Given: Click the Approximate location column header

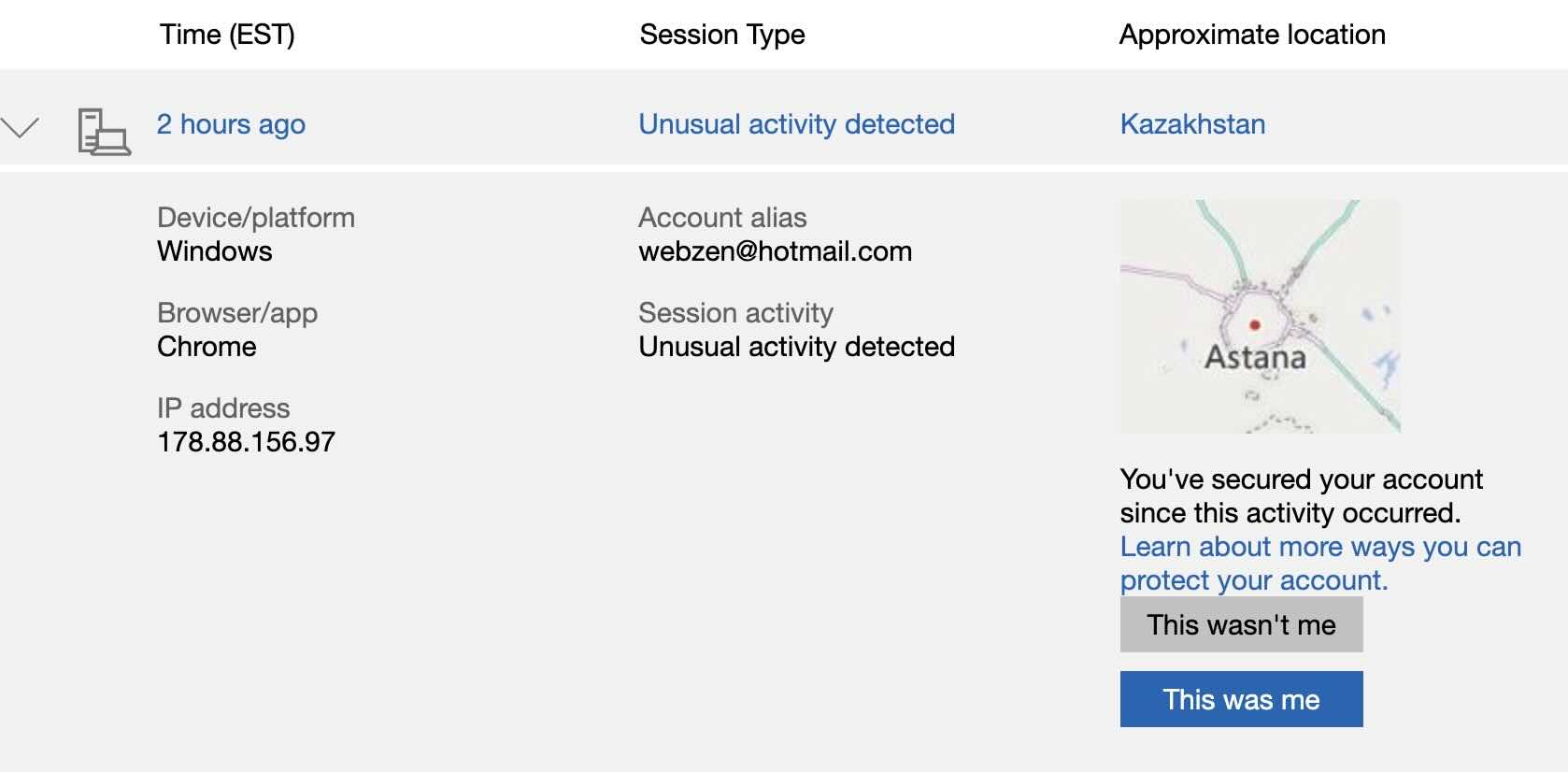Looking at the screenshot, I should 1252,35.
